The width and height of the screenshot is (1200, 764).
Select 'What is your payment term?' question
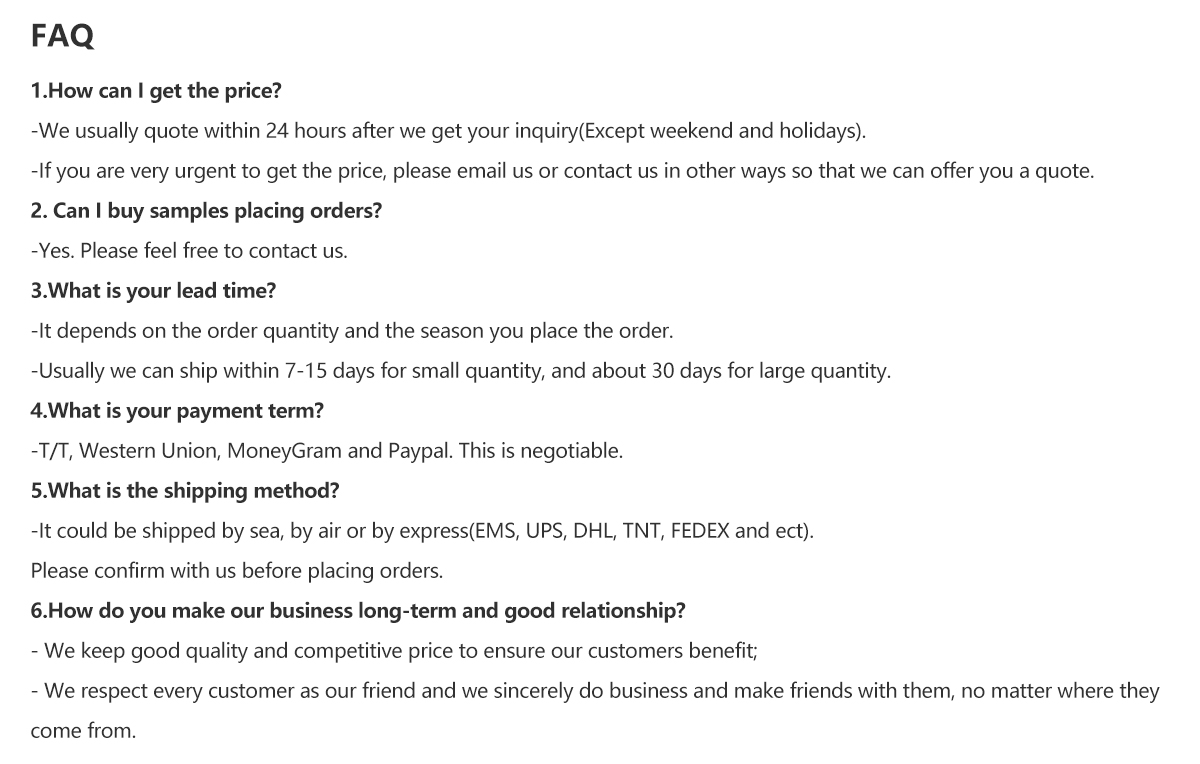177,411
